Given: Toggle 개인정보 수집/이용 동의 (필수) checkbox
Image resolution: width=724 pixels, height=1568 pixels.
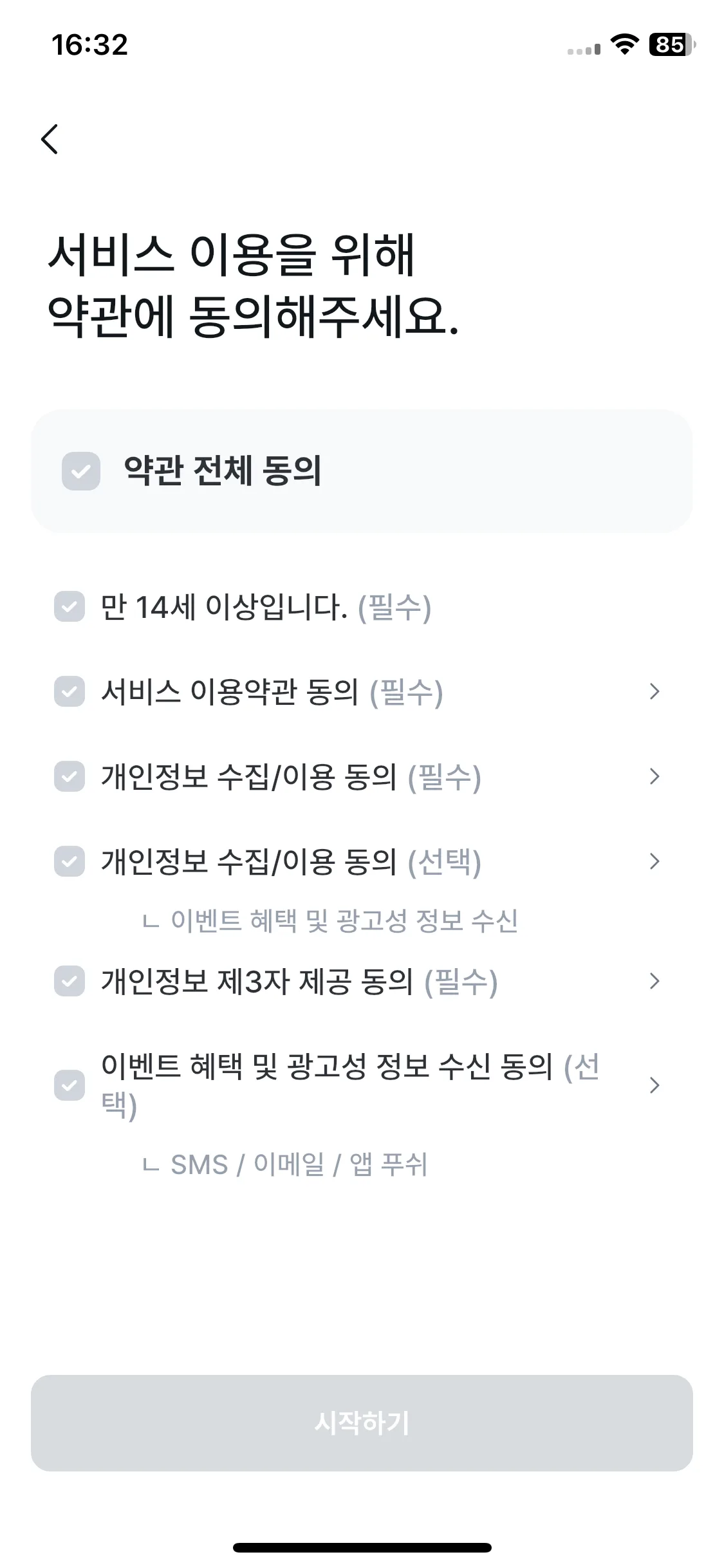Looking at the screenshot, I should (70, 776).
